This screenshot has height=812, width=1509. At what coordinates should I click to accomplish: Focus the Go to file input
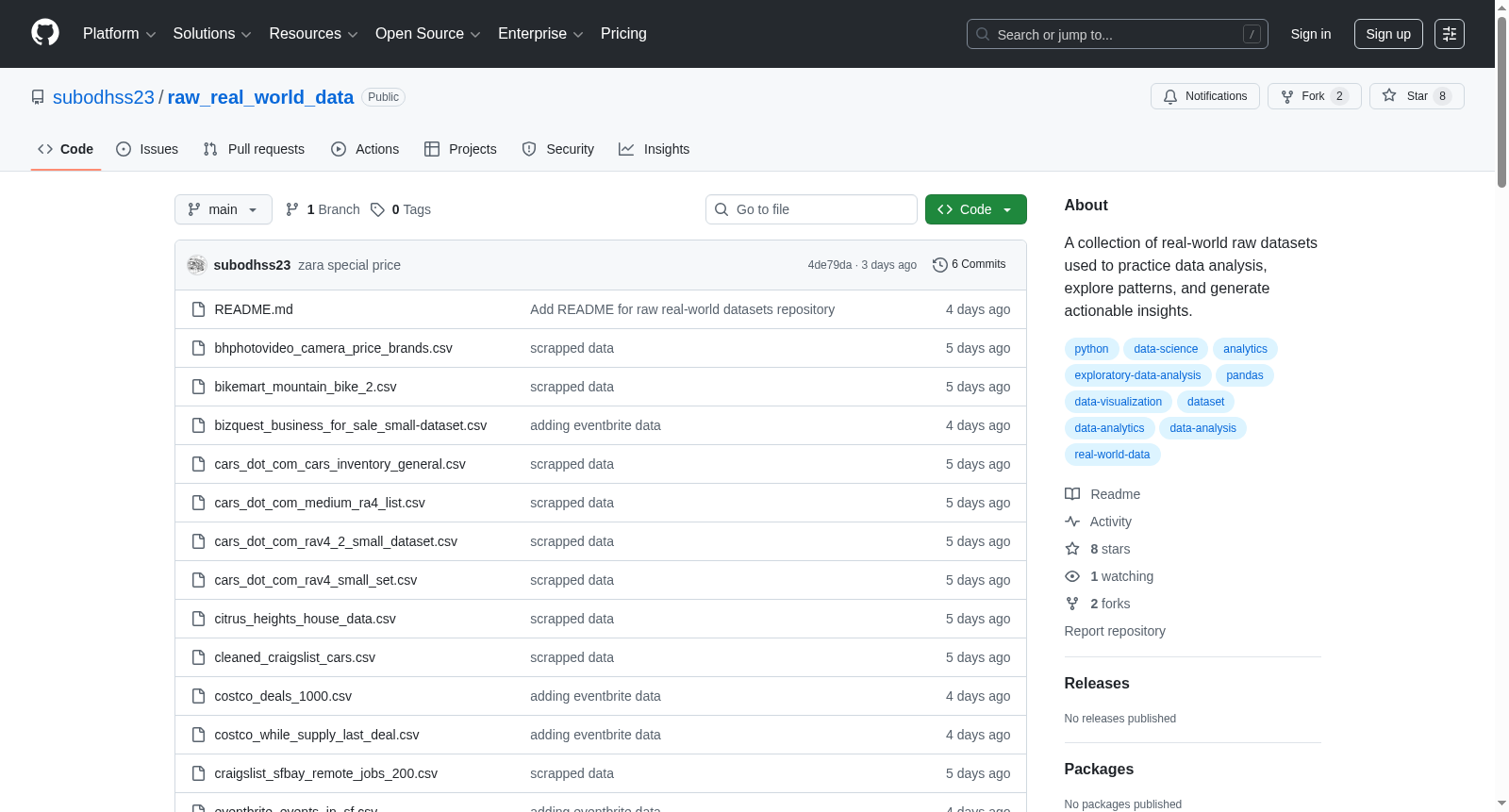[811, 209]
